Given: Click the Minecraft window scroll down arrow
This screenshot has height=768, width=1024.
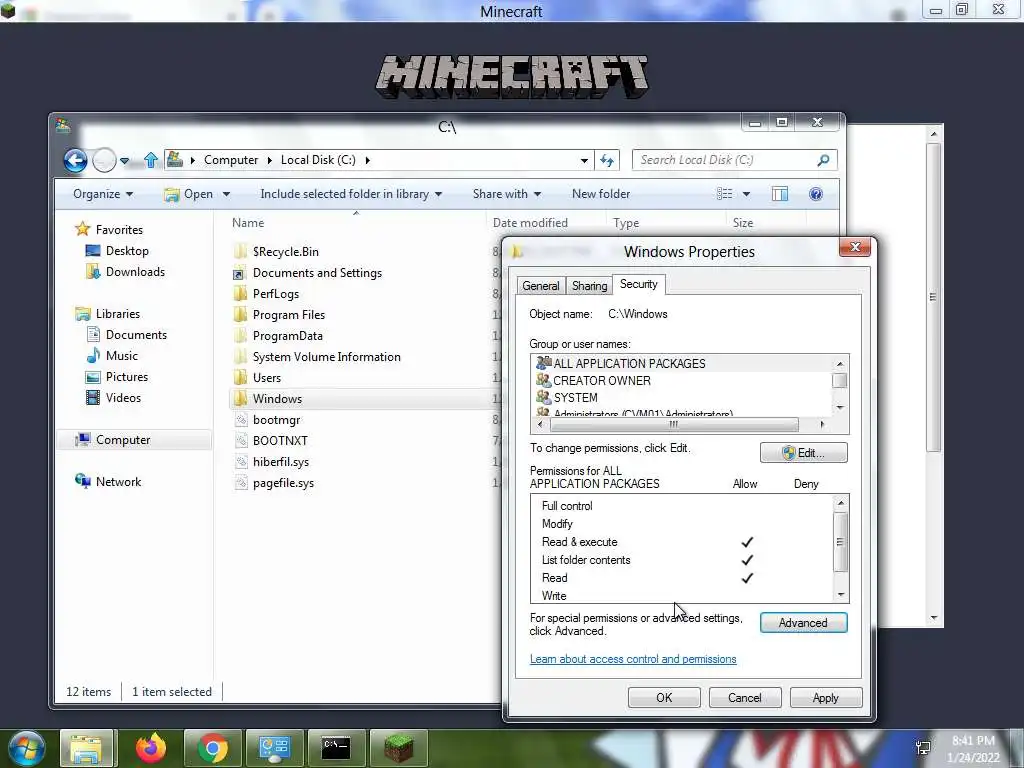Looking at the screenshot, I should pos(934,617).
